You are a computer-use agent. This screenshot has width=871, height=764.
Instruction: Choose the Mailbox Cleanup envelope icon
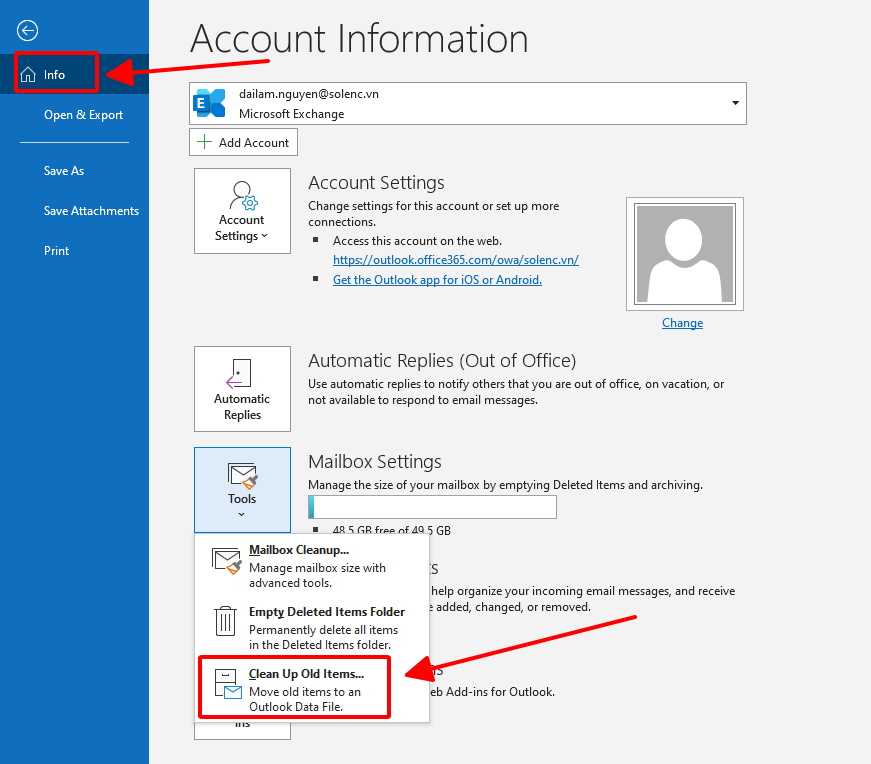pos(227,561)
